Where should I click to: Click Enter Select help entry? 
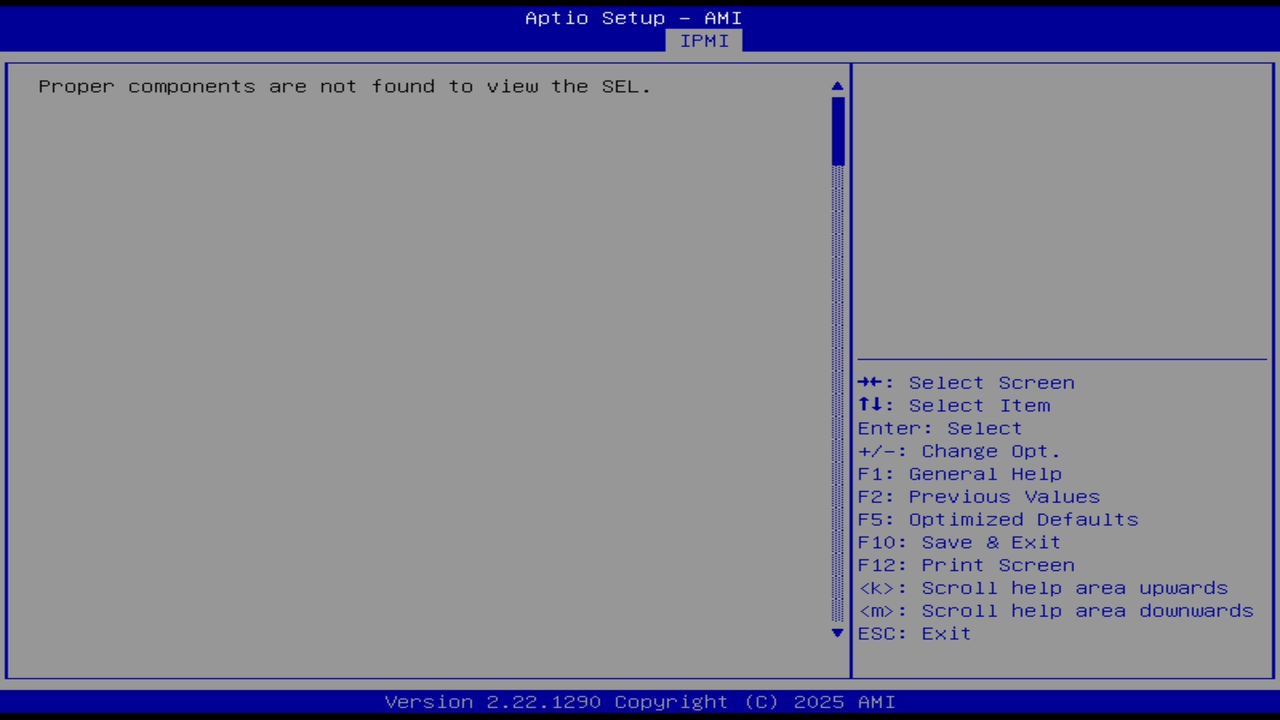(939, 428)
